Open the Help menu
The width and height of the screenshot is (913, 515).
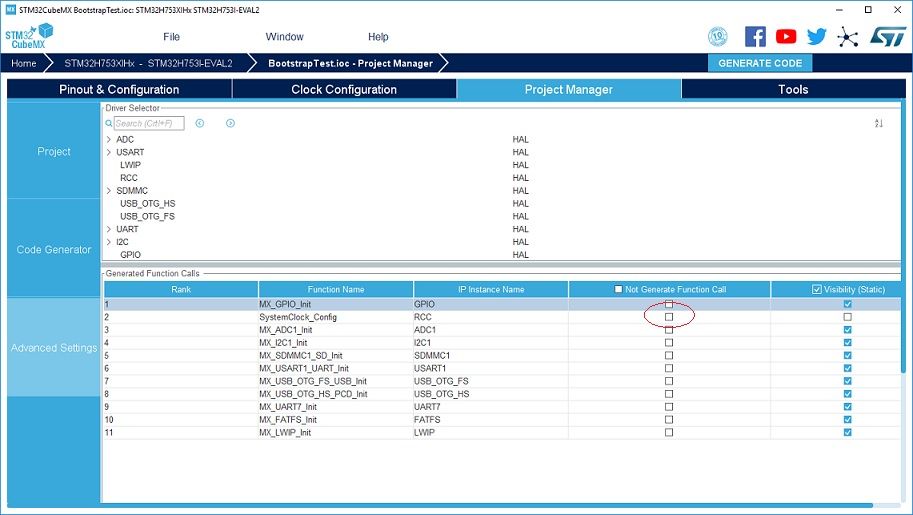click(x=378, y=37)
